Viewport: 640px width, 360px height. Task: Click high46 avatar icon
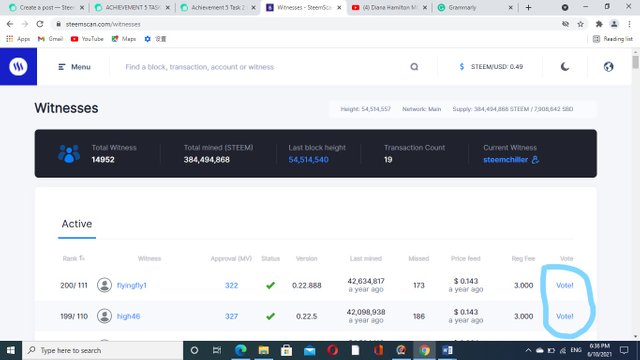(x=104, y=316)
